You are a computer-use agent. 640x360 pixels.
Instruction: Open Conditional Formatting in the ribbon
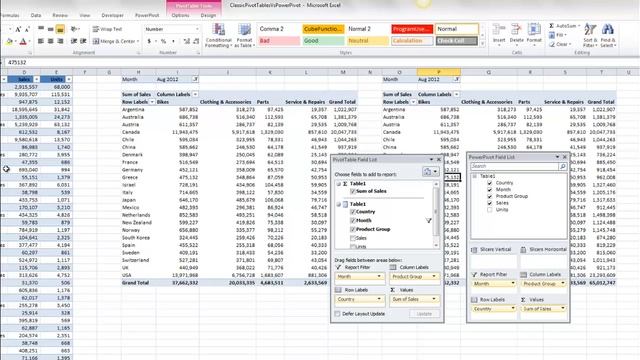[219, 35]
